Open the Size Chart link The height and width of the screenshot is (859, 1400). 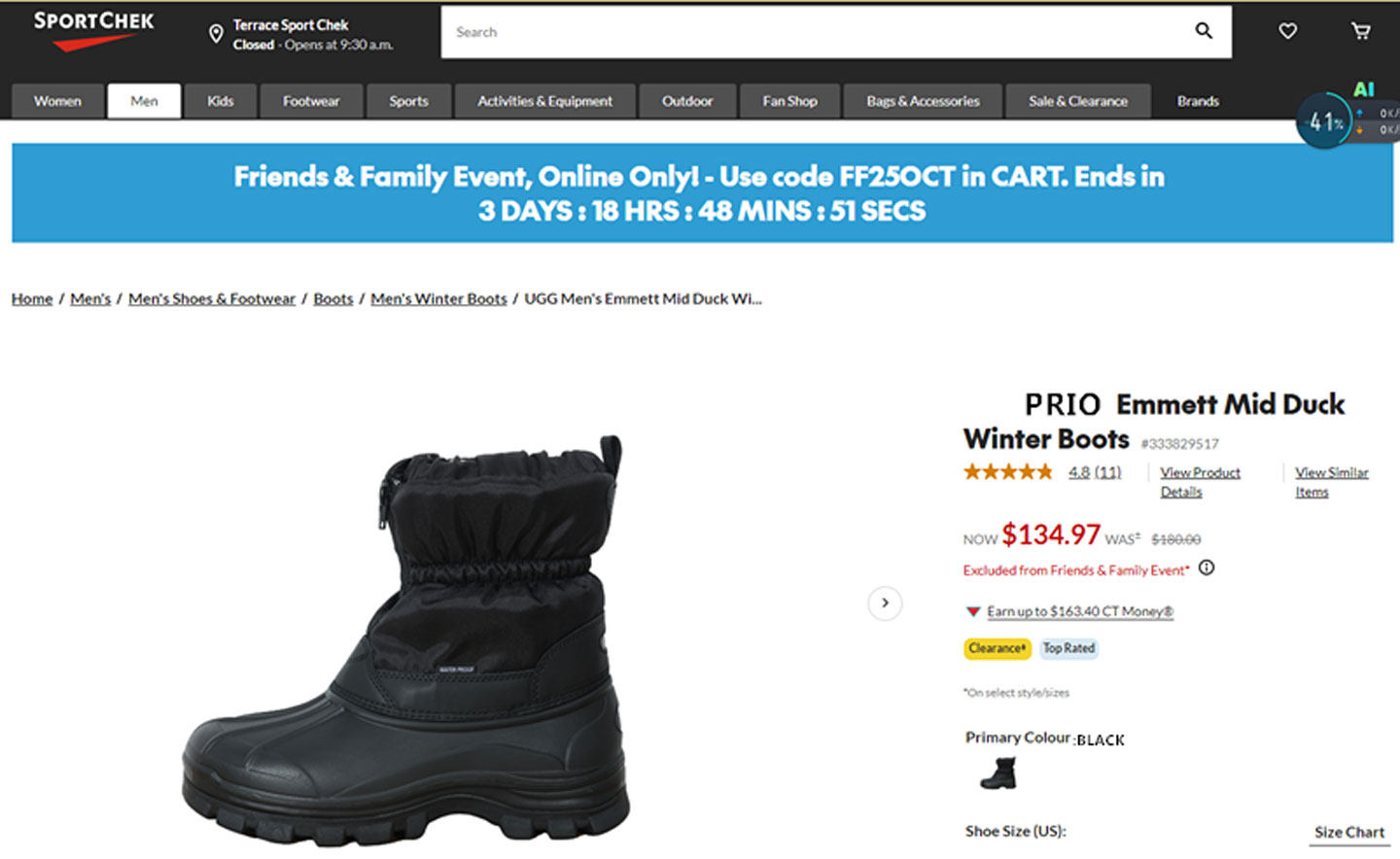tap(1349, 833)
